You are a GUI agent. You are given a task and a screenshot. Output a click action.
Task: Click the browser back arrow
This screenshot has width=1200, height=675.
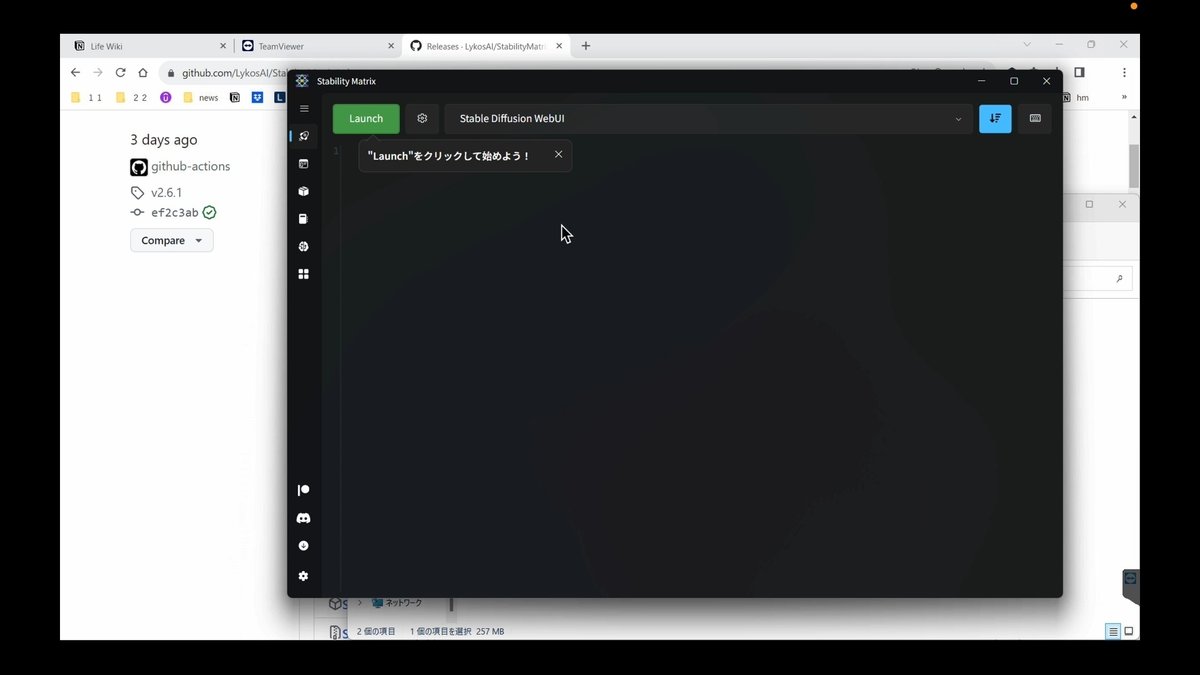click(x=75, y=73)
